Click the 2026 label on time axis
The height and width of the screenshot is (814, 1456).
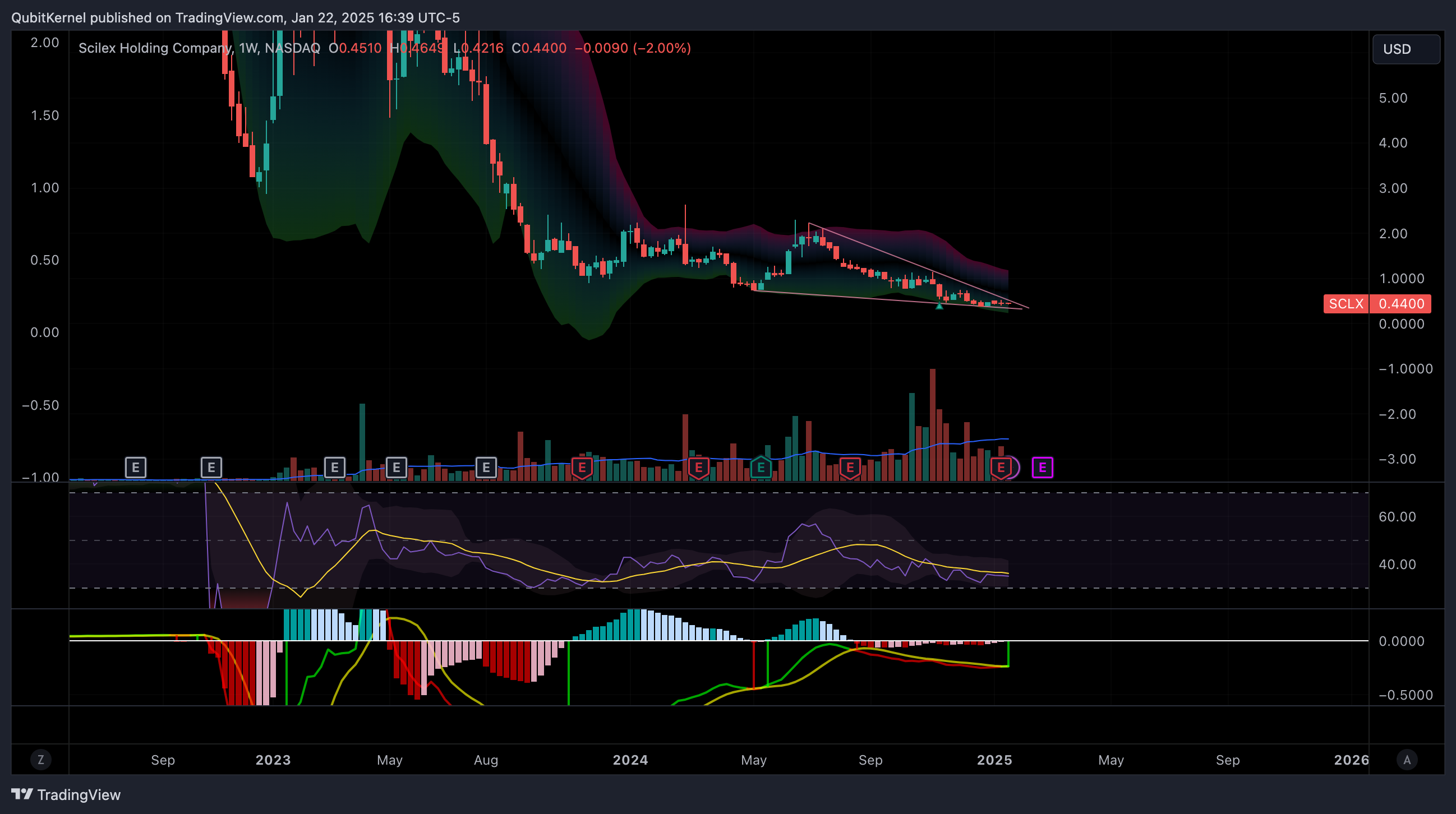[1352, 760]
